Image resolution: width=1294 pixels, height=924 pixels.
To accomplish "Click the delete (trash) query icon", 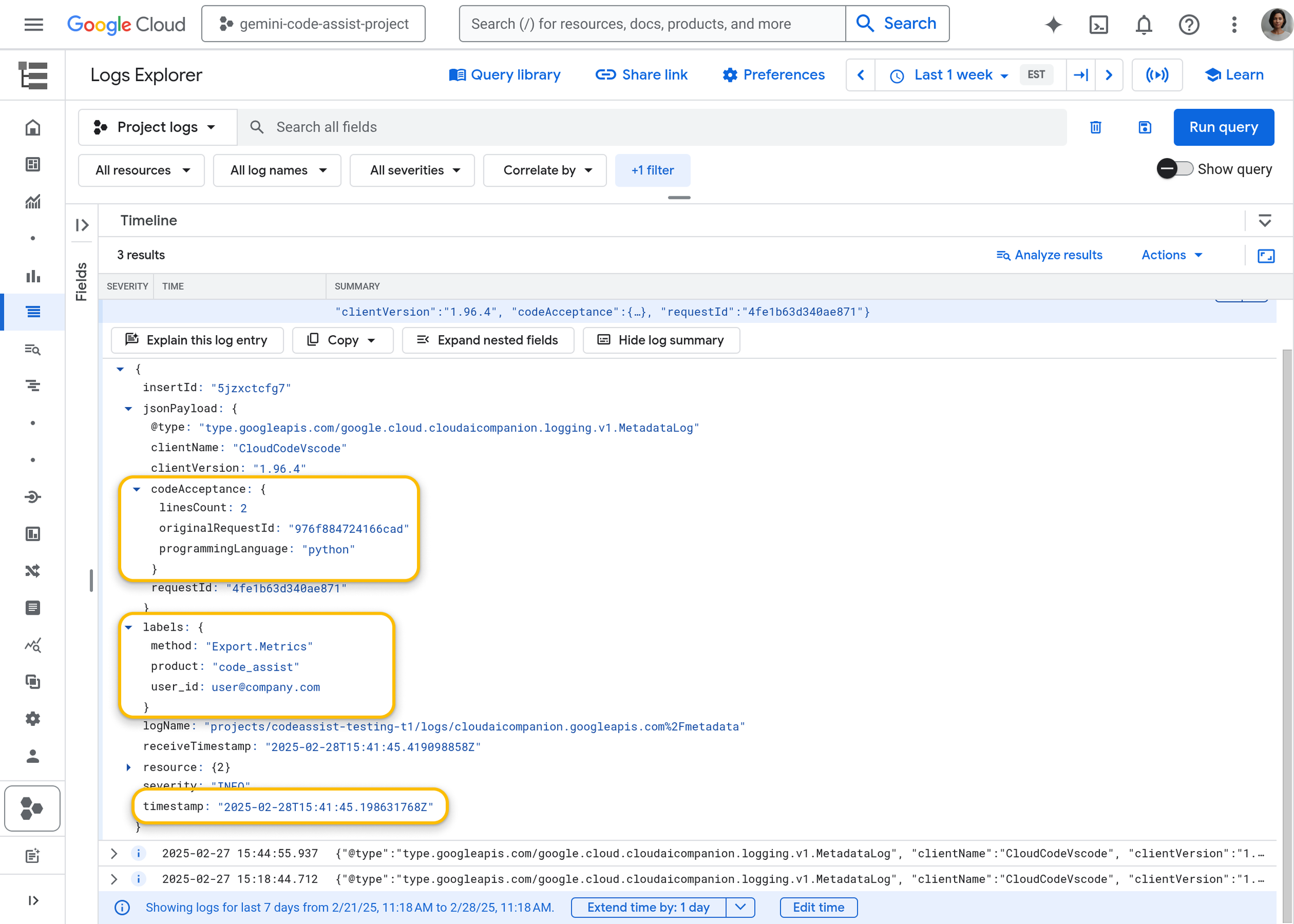I will [x=1095, y=127].
